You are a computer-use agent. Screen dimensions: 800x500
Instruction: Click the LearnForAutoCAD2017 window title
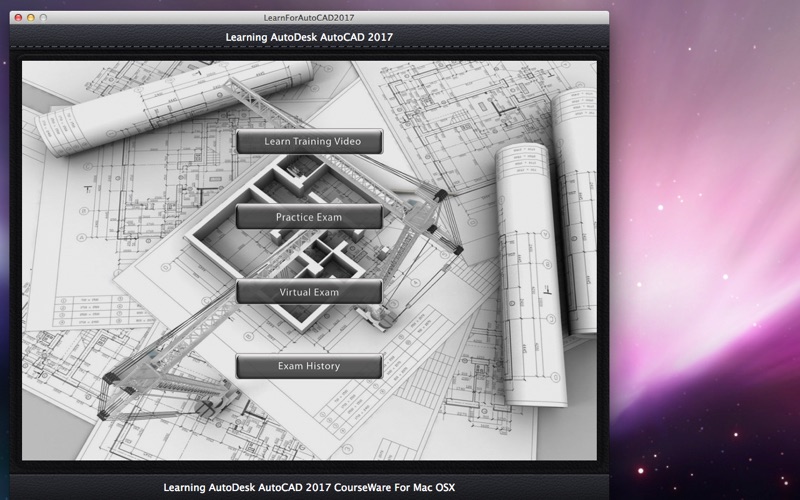(309, 17)
